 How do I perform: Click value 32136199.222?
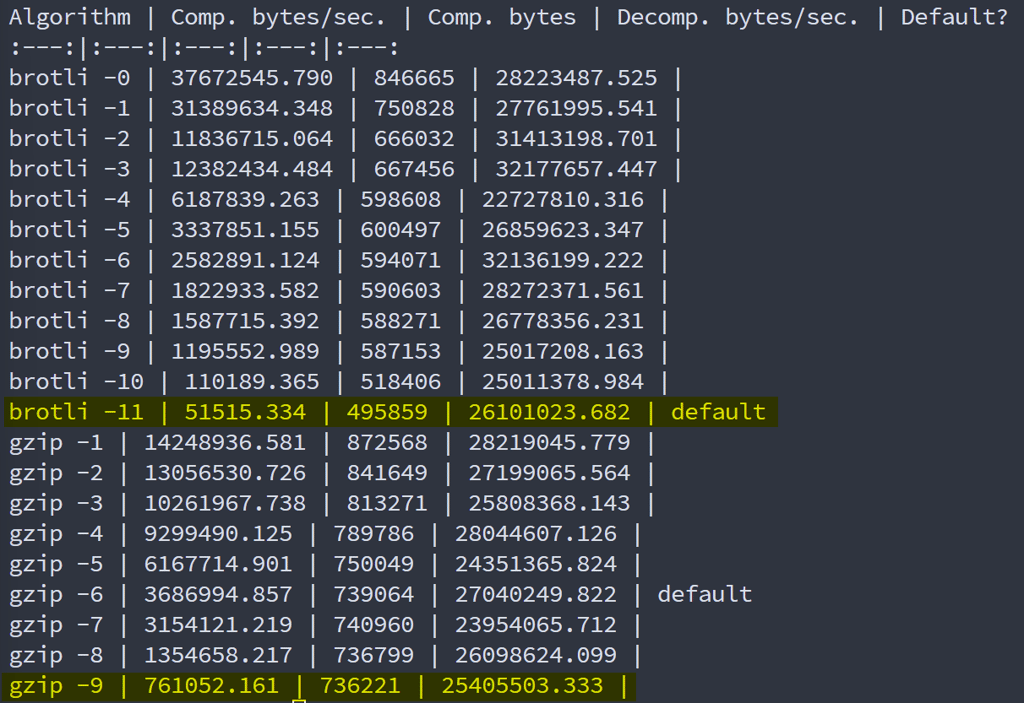tap(563, 260)
